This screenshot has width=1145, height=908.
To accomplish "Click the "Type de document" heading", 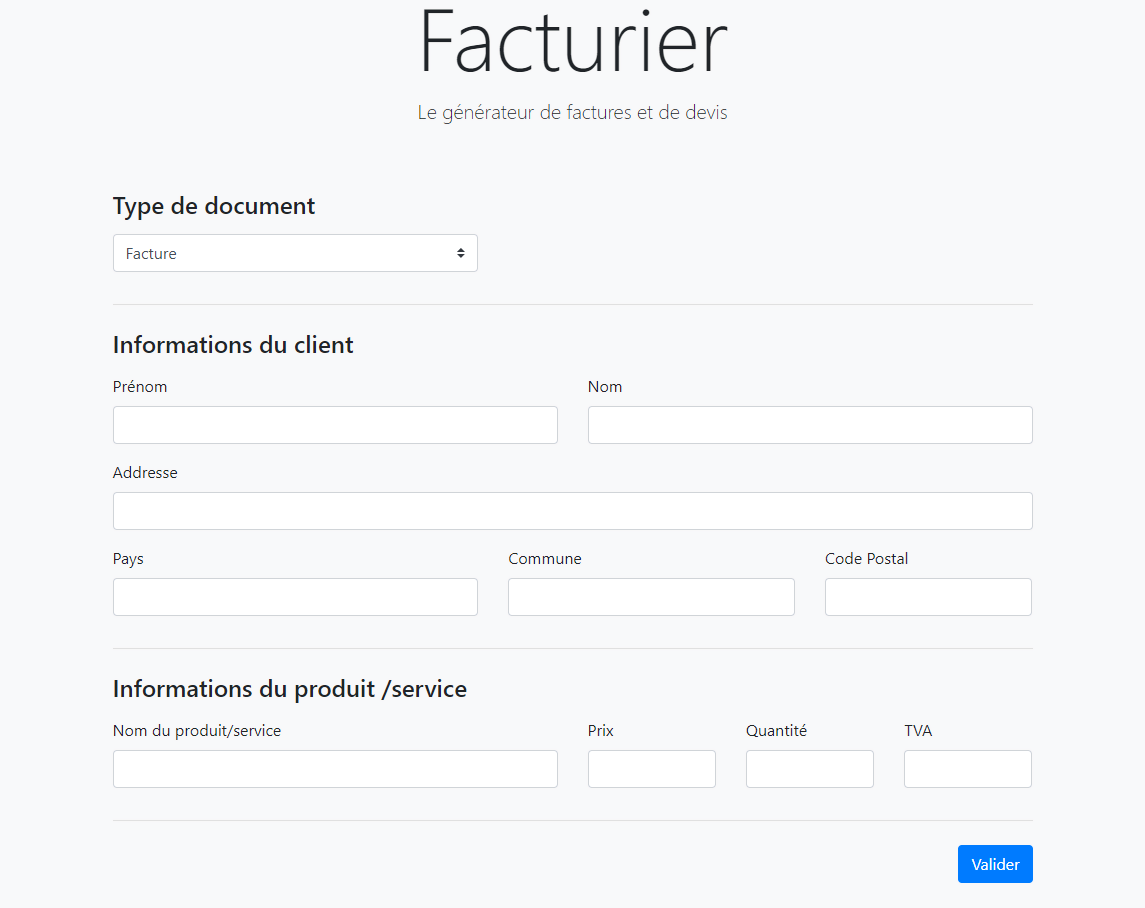I will pos(213,206).
